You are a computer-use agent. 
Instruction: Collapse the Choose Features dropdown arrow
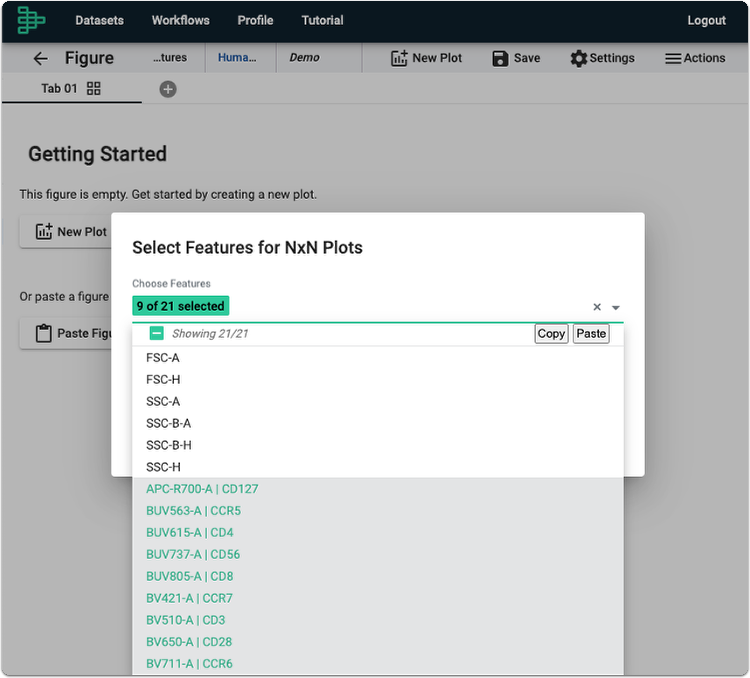pos(616,308)
